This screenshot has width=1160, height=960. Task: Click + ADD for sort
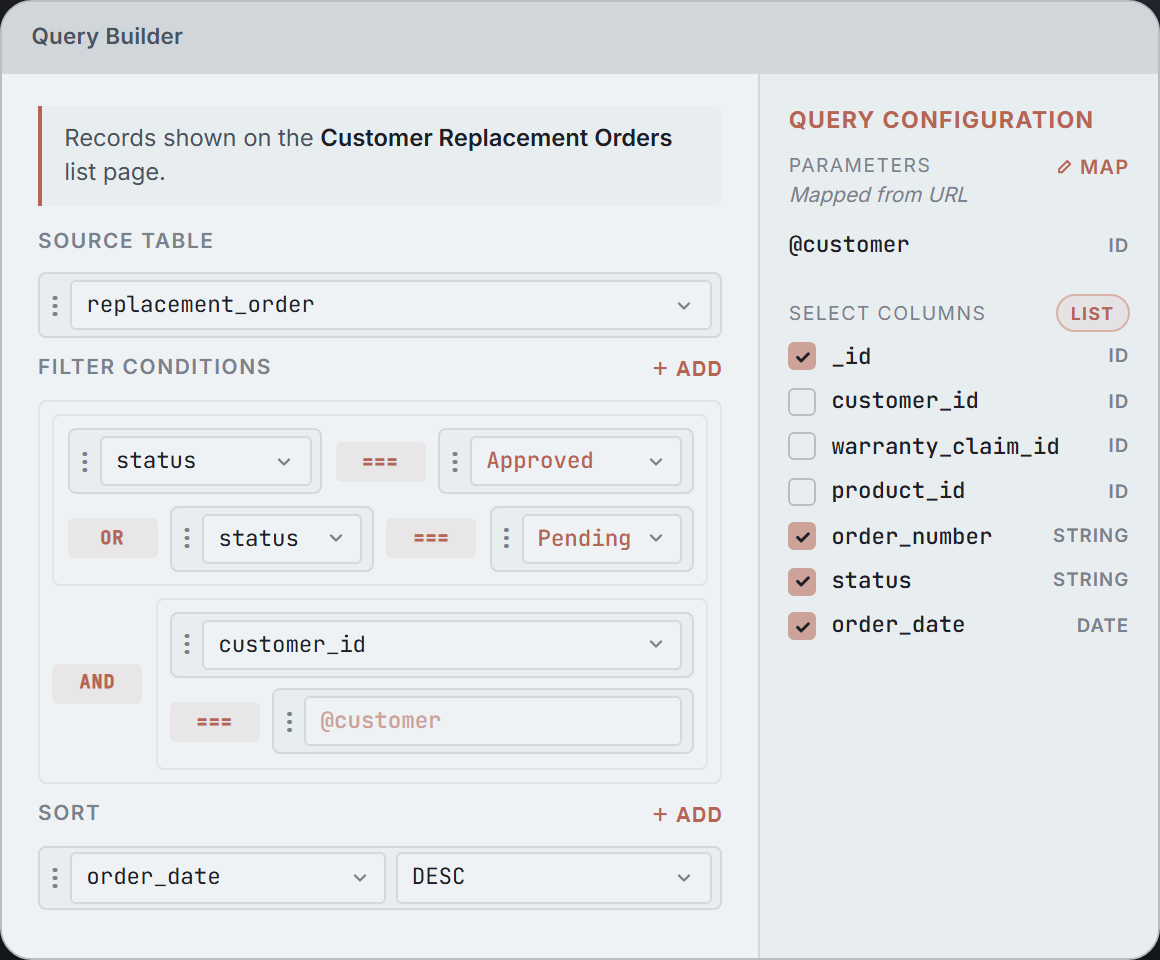[x=687, y=814]
